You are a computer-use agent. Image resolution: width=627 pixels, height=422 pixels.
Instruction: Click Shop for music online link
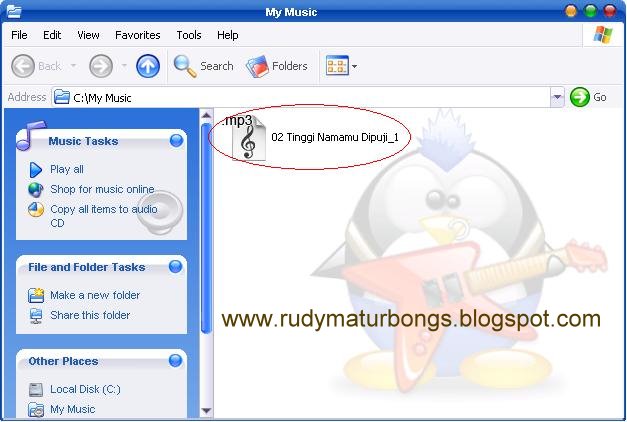pyautogui.click(x=102, y=189)
